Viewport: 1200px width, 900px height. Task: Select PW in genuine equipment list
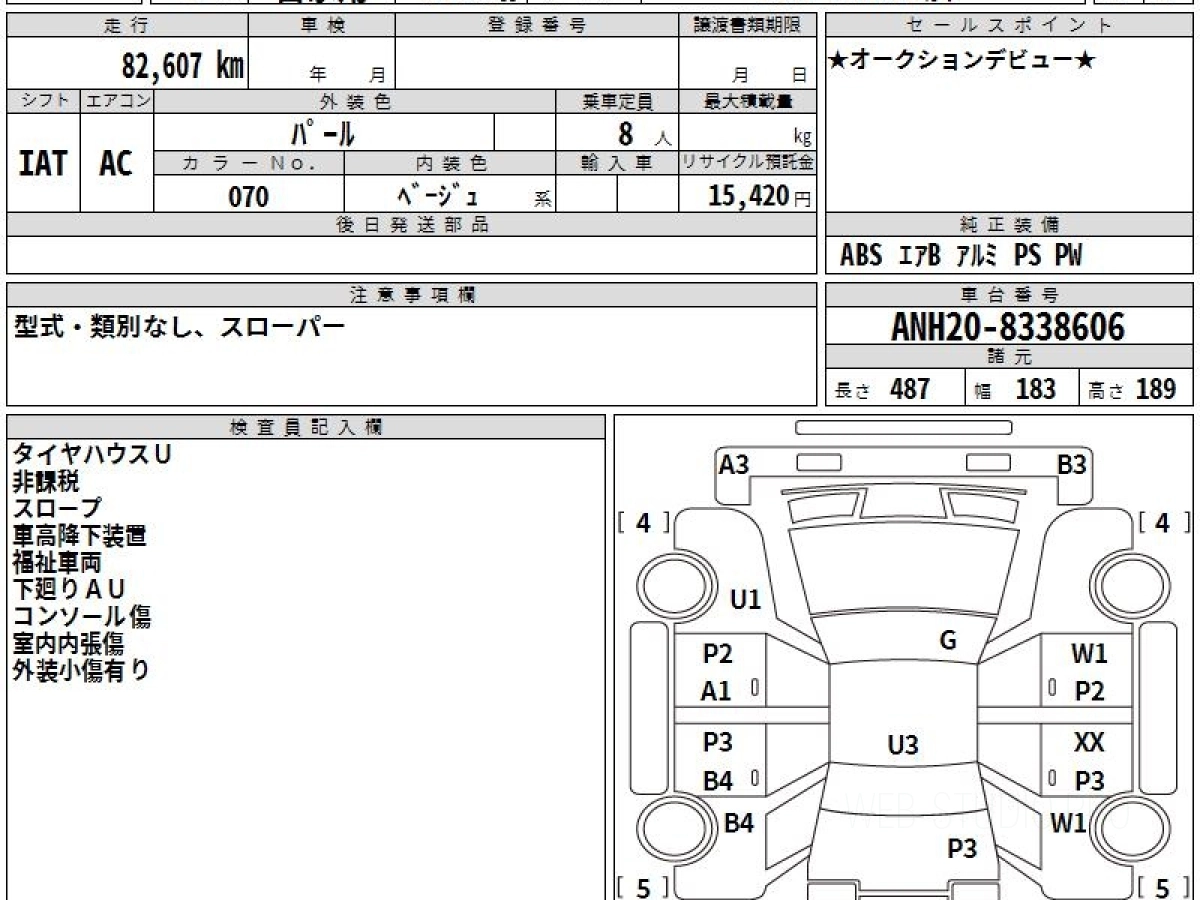point(1068,255)
